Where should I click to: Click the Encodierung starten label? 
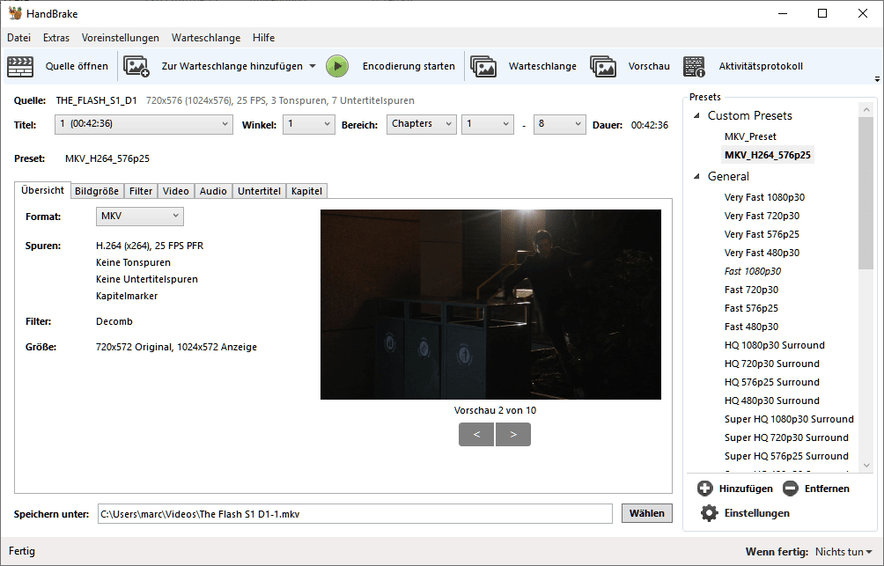point(409,66)
